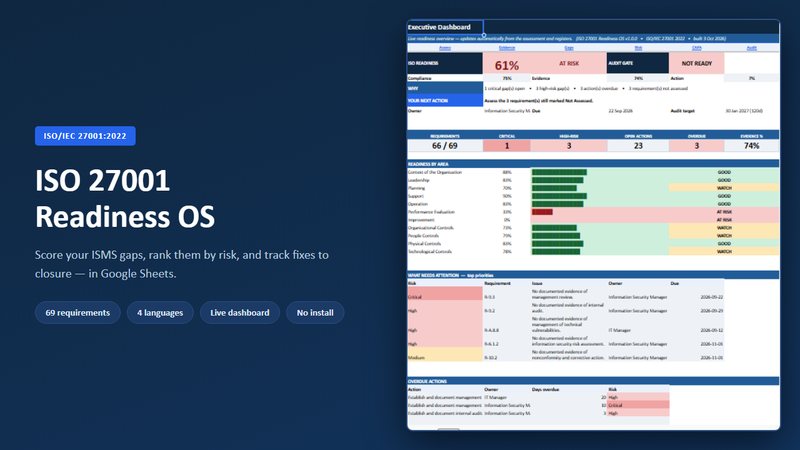Open the Gaps sheet link
The width and height of the screenshot is (800, 450).
pyautogui.click(x=569, y=48)
